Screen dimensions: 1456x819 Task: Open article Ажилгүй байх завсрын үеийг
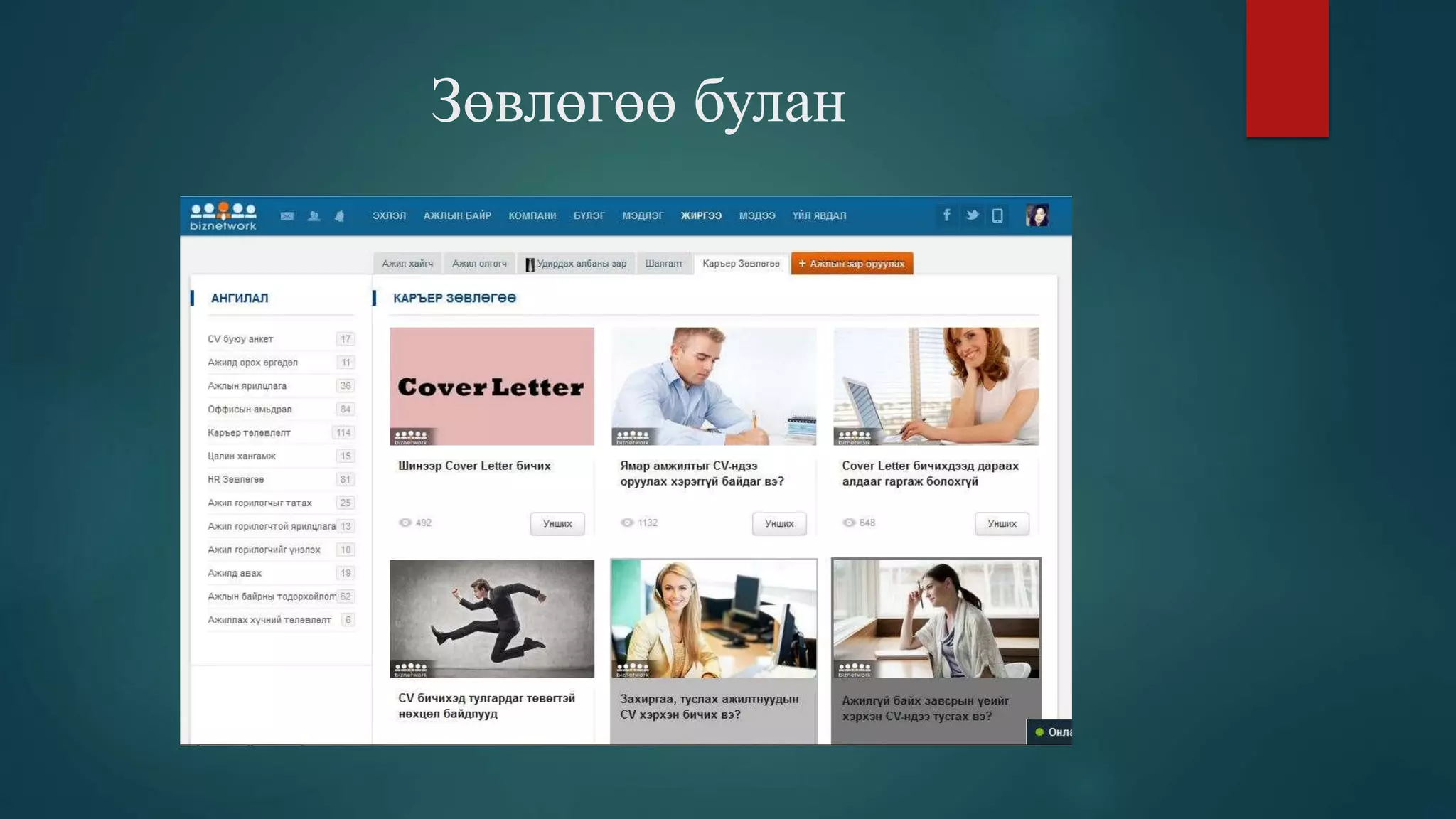pyautogui.click(x=925, y=709)
